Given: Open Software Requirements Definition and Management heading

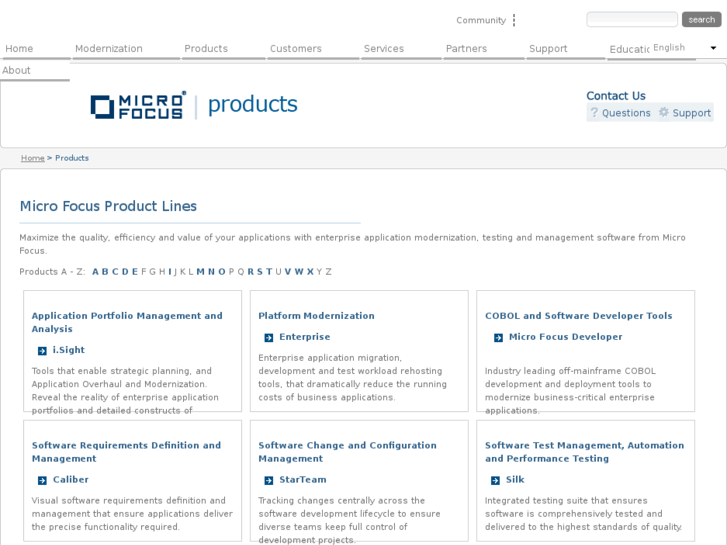Looking at the screenshot, I should [126, 452].
